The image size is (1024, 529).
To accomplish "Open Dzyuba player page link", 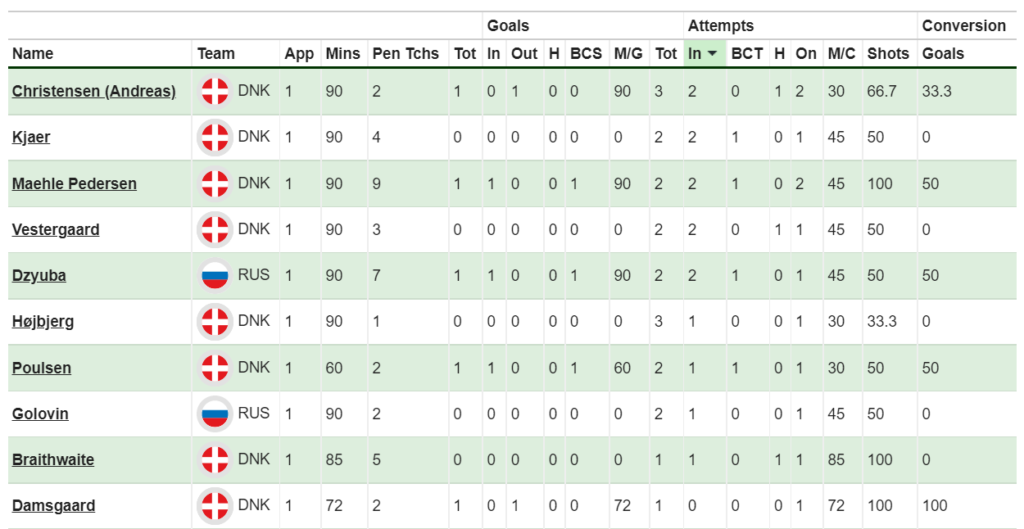I will [39, 275].
